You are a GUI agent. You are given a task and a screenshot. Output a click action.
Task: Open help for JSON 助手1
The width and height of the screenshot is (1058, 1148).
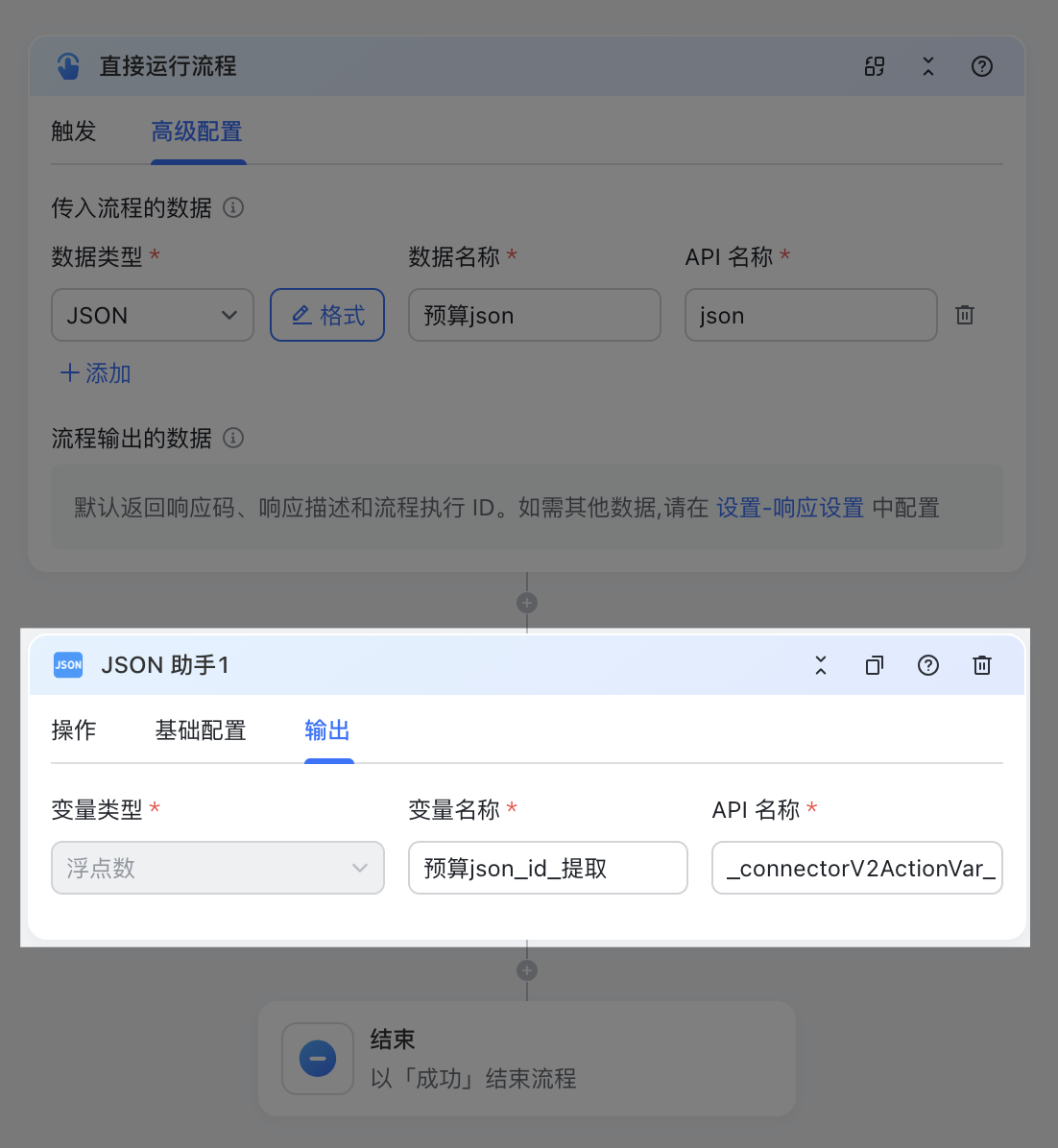point(927,664)
